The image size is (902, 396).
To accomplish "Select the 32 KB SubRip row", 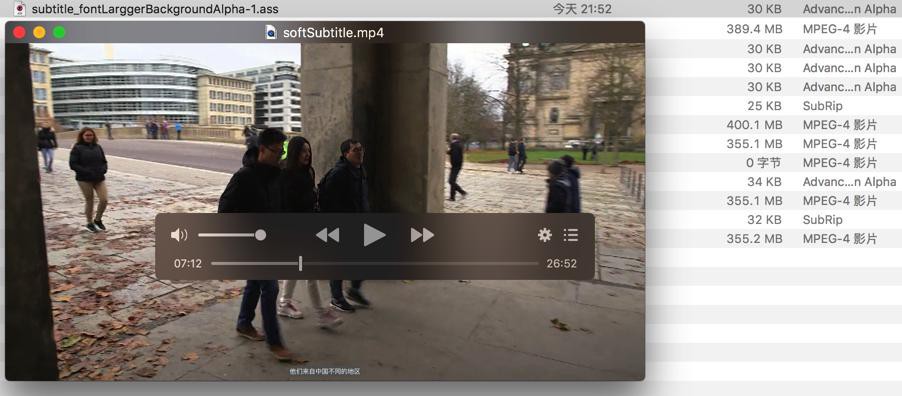I will pos(773,219).
